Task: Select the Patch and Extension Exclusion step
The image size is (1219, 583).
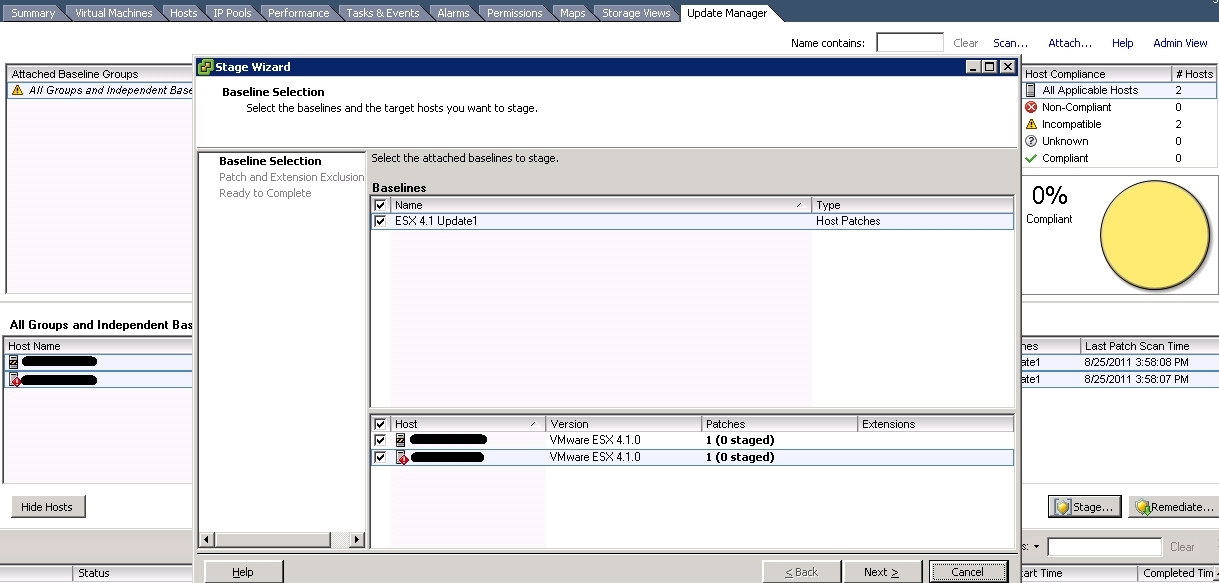Action: click(x=292, y=177)
